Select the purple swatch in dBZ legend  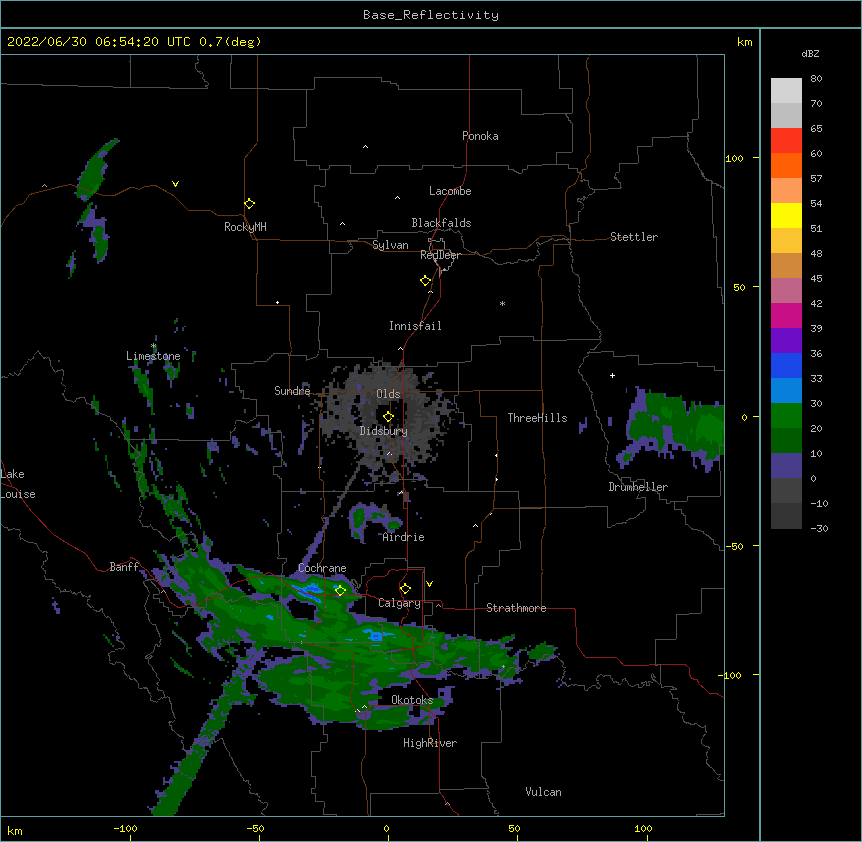[786, 341]
